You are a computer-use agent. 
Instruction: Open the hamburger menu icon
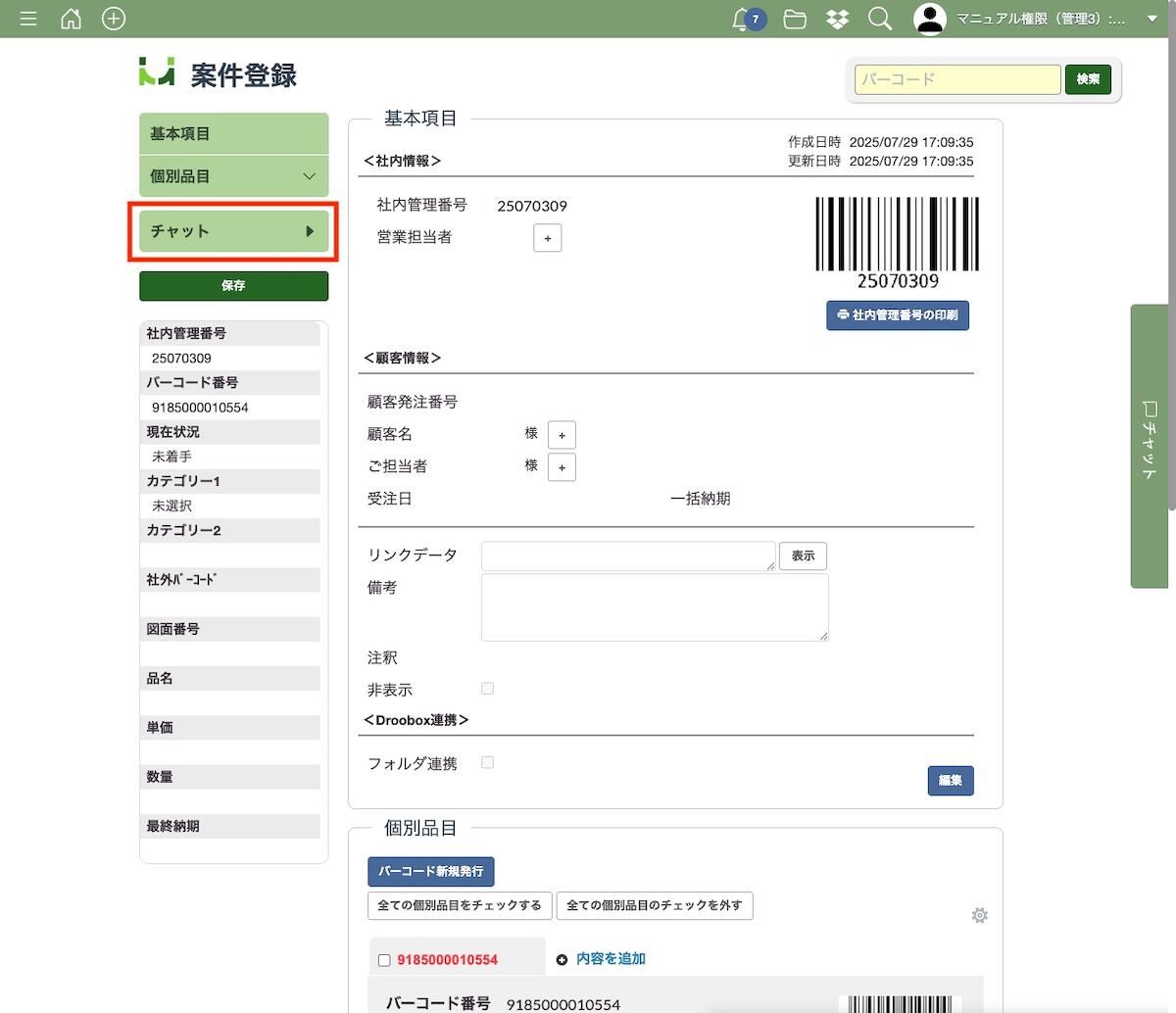pos(28,19)
